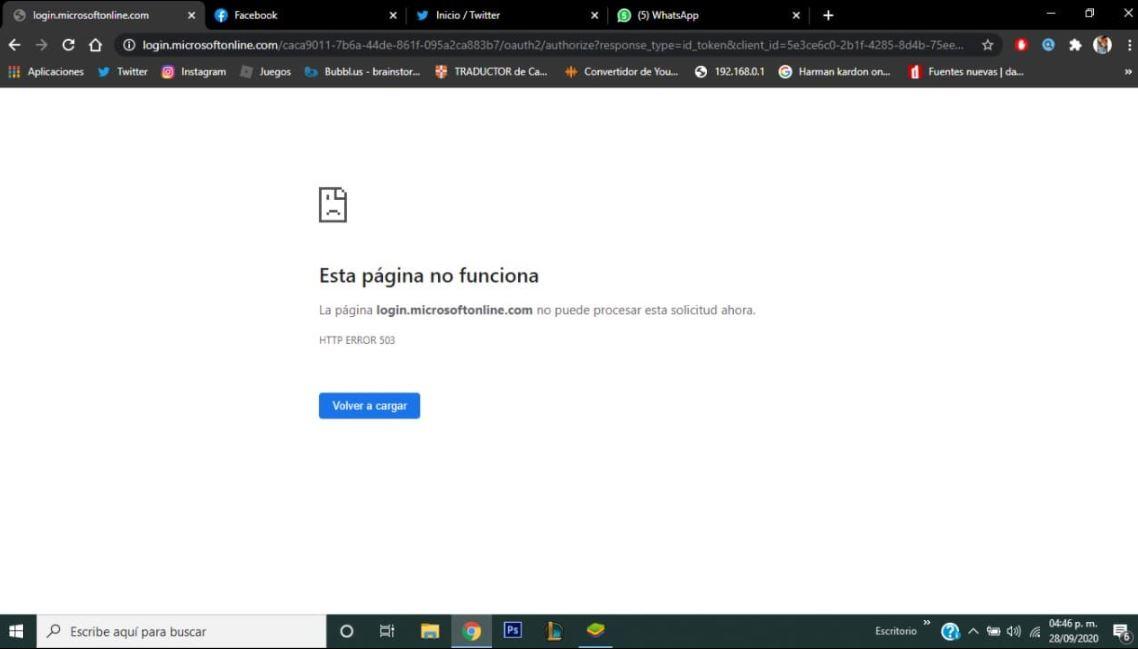Open Task View in the taskbar
The height and width of the screenshot is (649, 1138).
[x=387, y=631]
